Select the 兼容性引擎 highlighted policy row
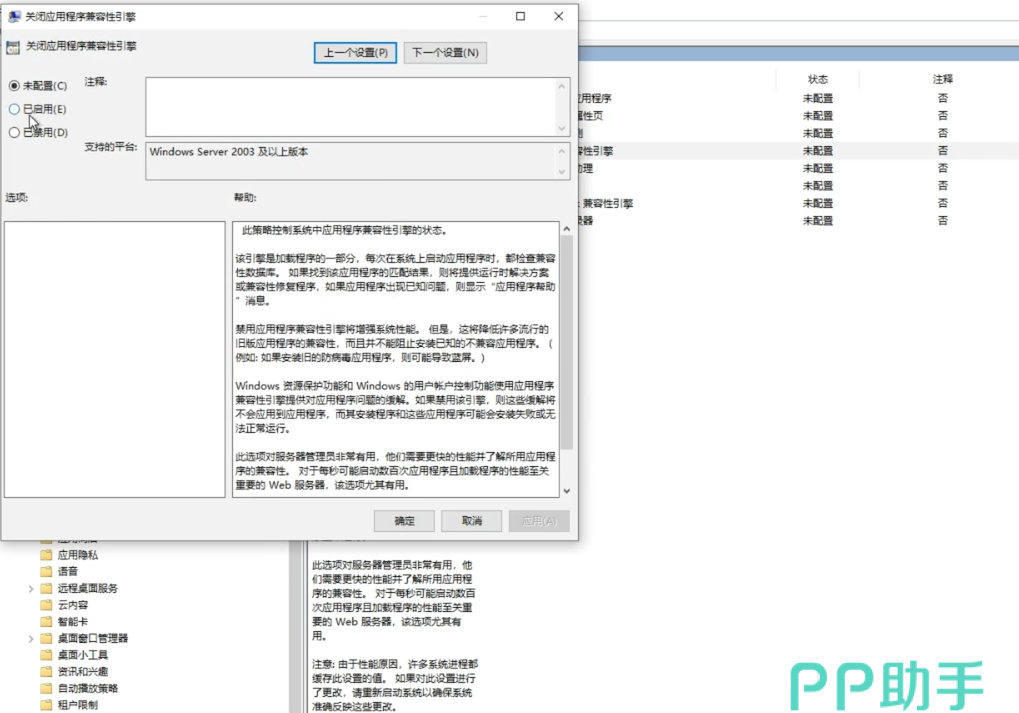The height and width of the screenshot is (713, 1019). click(798, 151)
